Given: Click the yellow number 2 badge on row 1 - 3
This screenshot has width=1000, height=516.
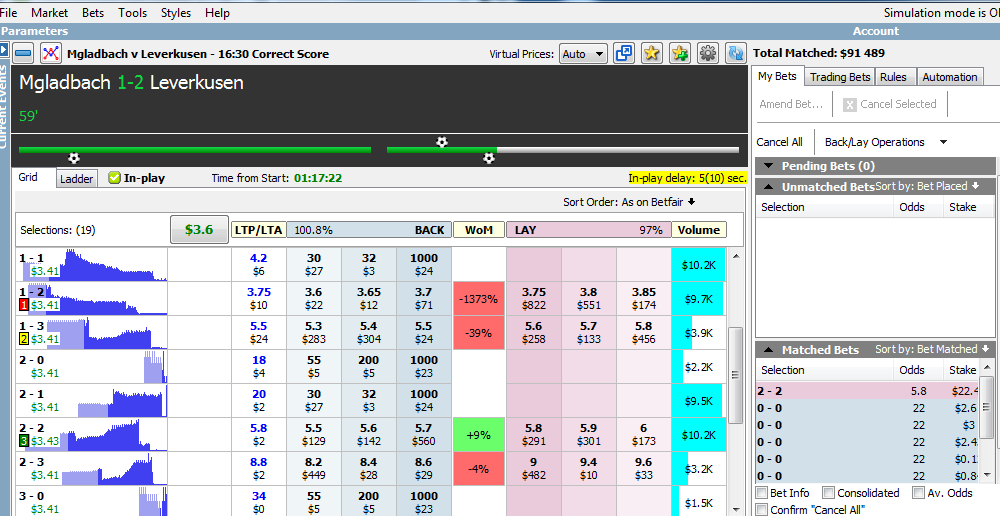Looking at the screenshot, I should point(24,339).
